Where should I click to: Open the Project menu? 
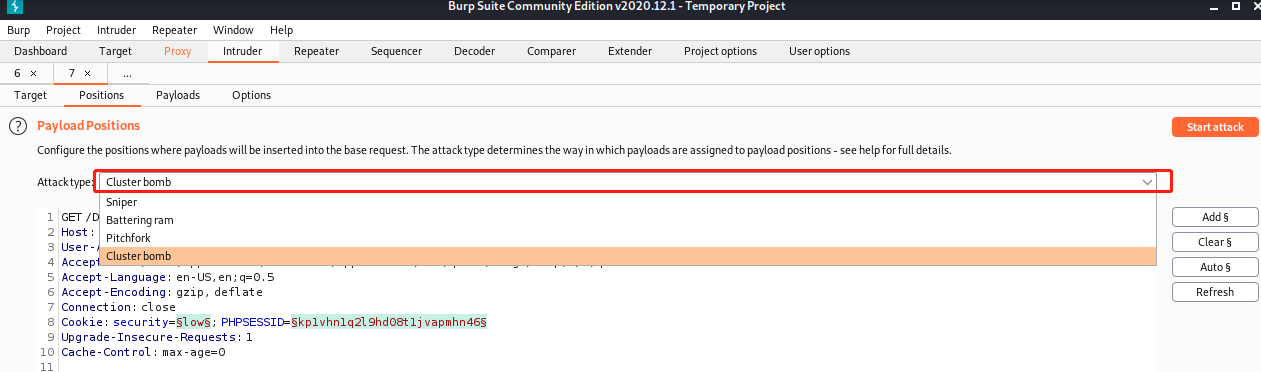63,31
